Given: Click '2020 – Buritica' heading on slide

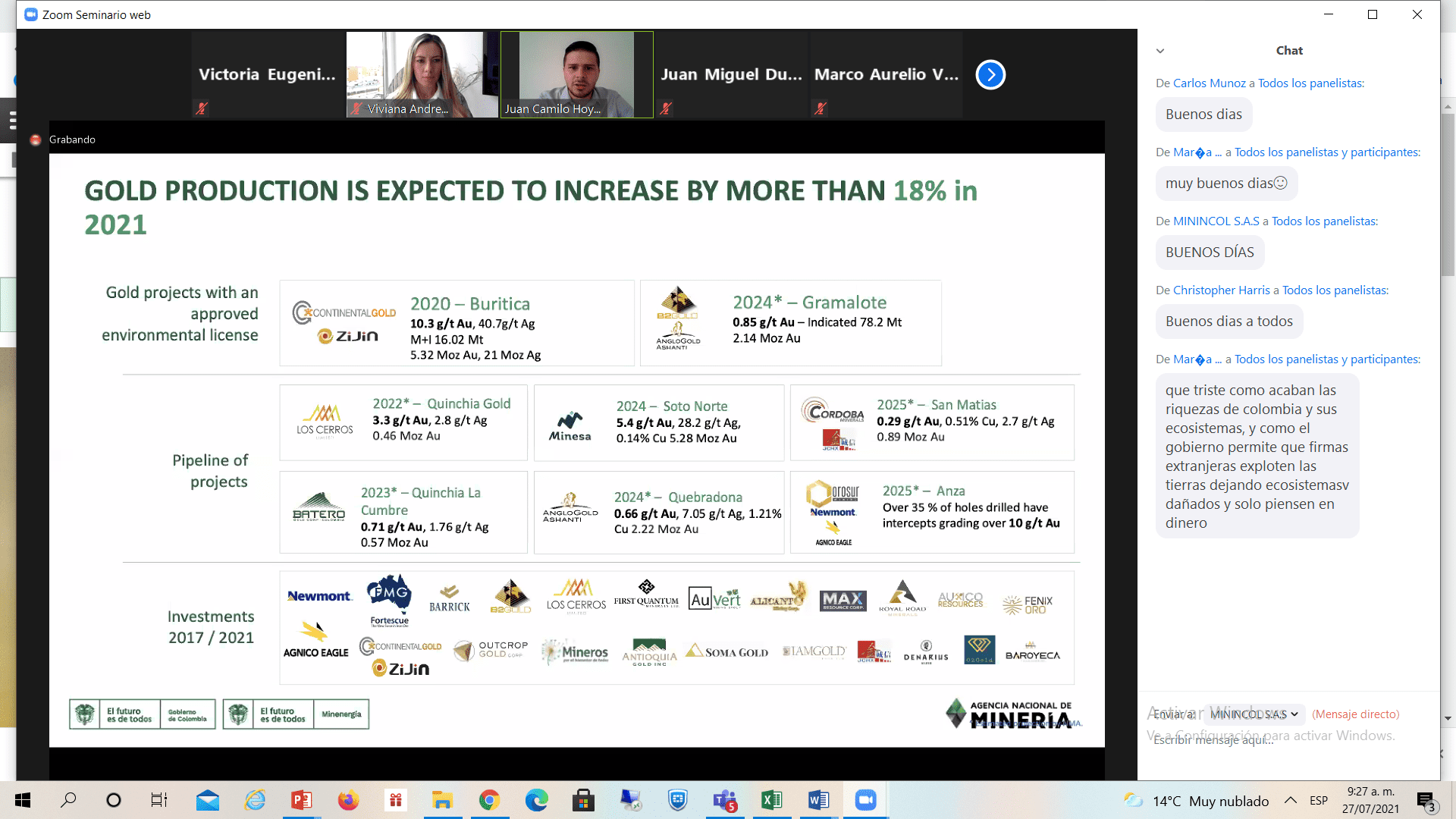Looking at the screenshot, I should click(x=470, y=304).
